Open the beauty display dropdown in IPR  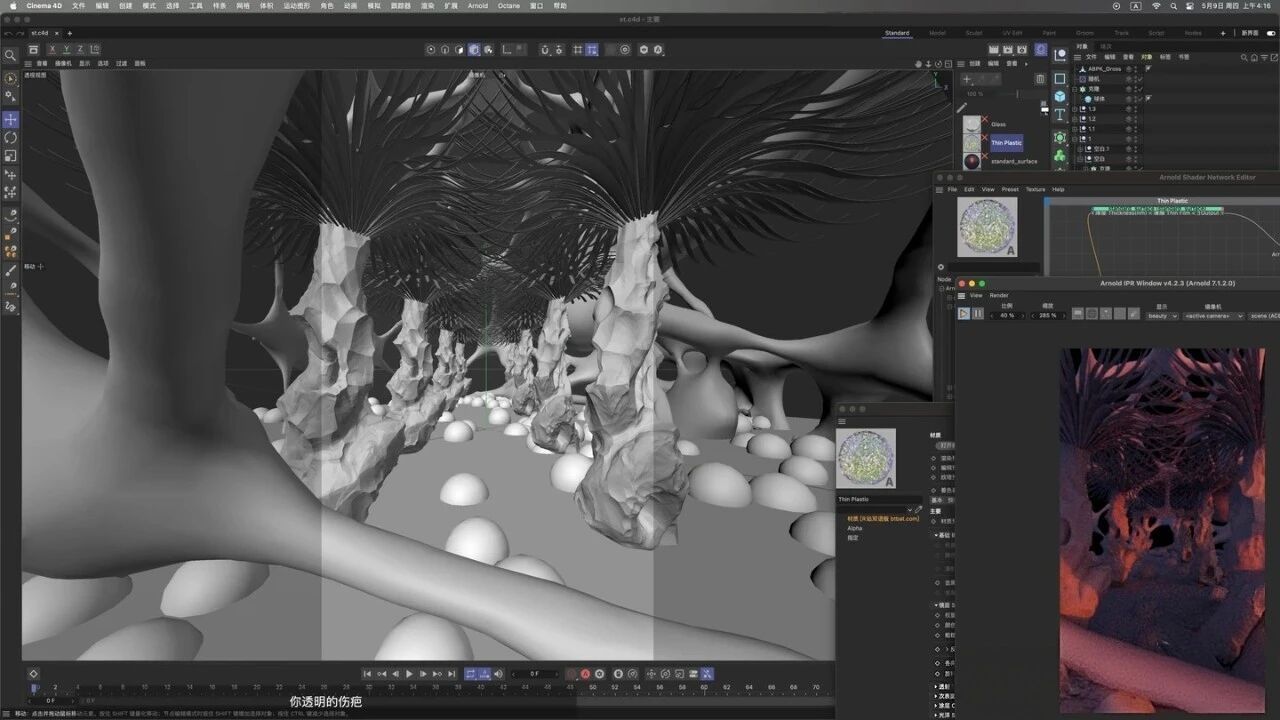(x=1162, y=316)
